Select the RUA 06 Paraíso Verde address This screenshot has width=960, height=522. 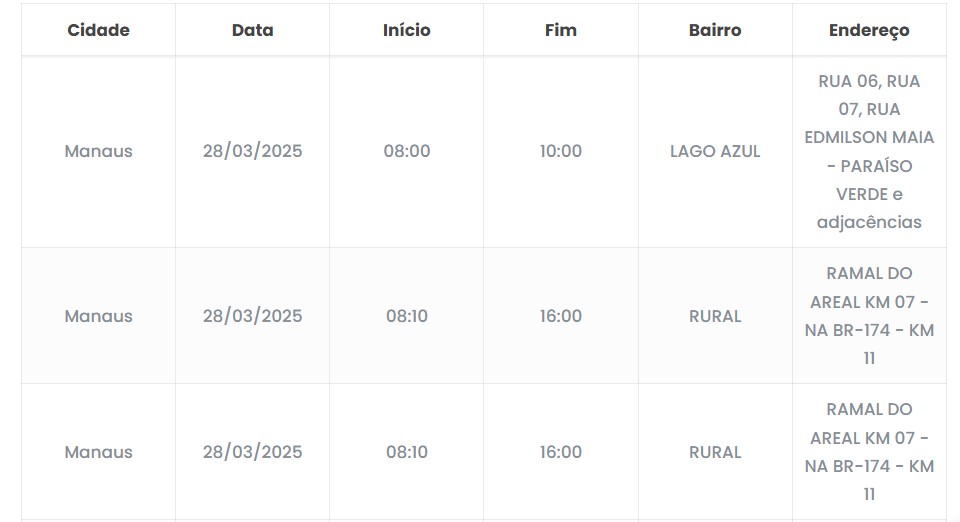[x=869, y=152]
